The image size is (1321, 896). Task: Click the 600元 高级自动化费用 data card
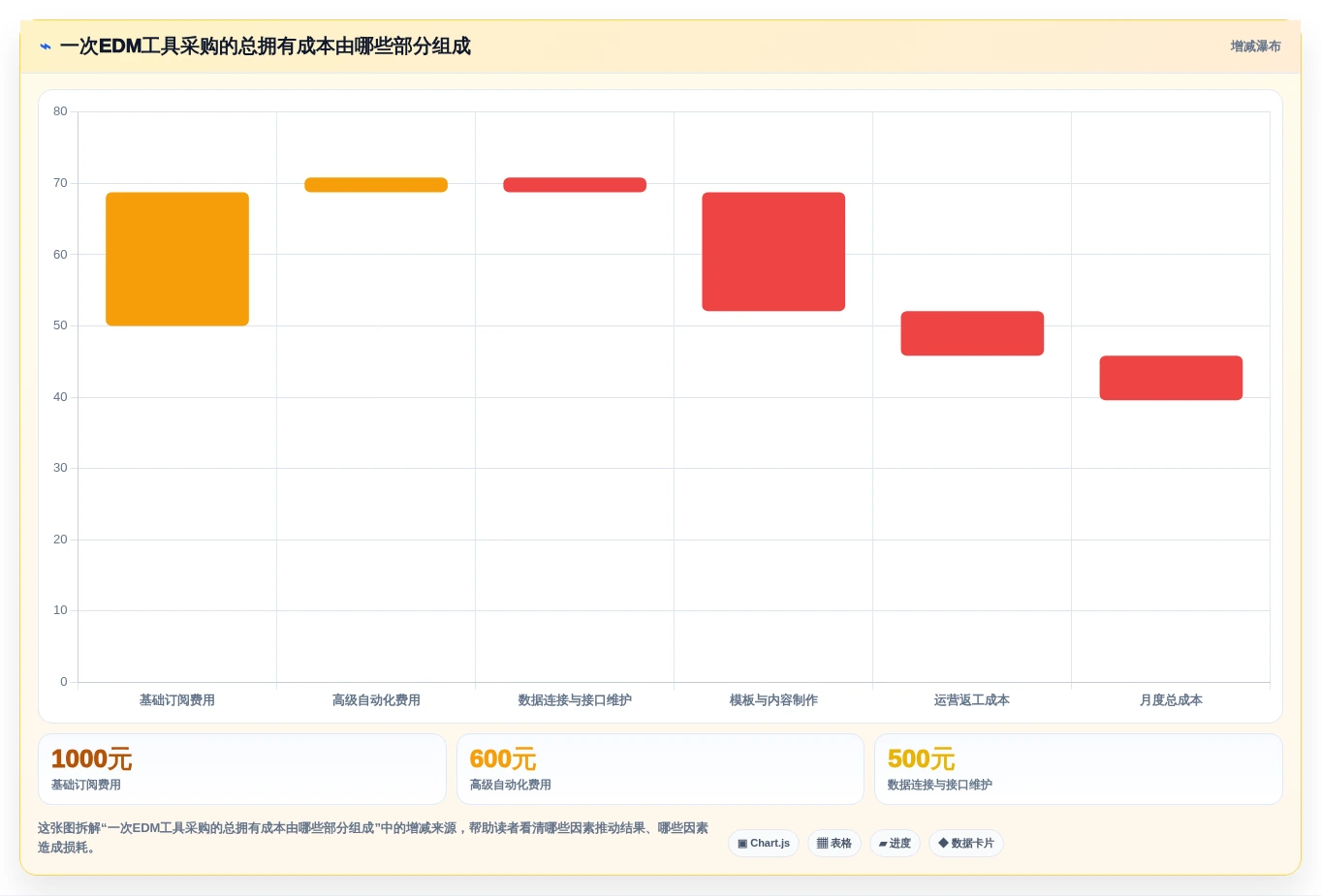pyautogui.click(x=660, y=769)
